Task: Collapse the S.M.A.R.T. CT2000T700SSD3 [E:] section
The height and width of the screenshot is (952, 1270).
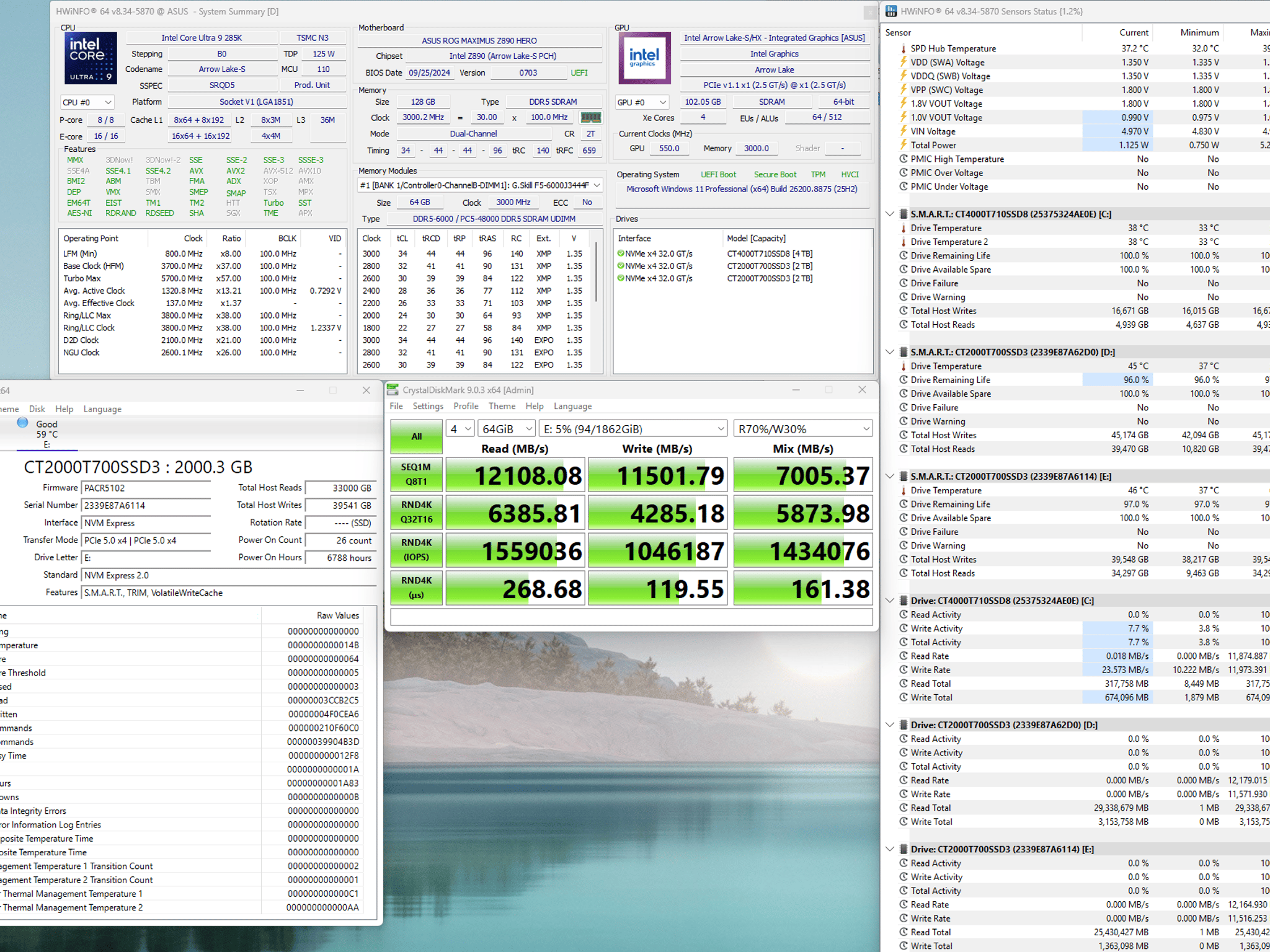Action: (890, 476)
